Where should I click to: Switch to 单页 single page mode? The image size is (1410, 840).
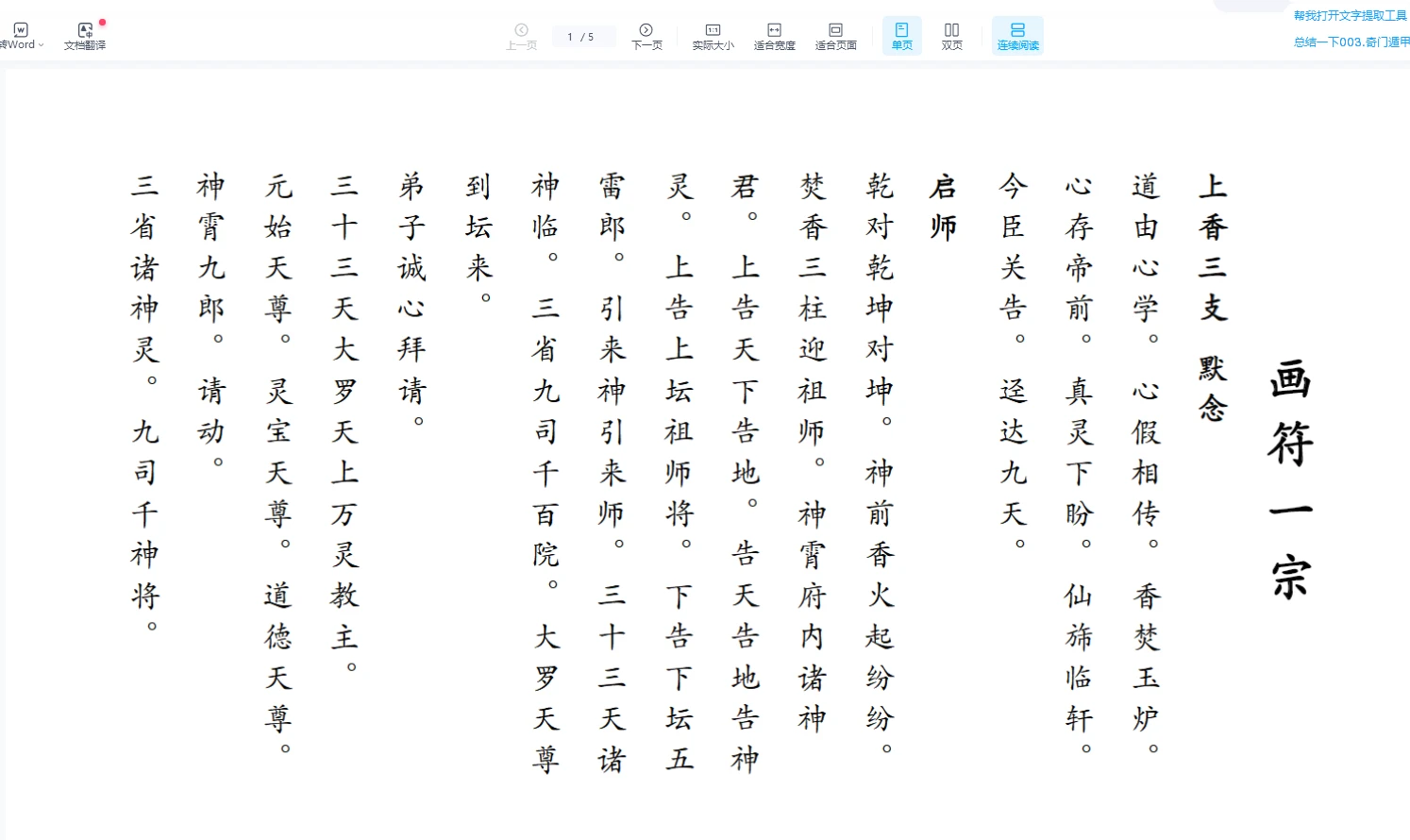coord(902,36)
